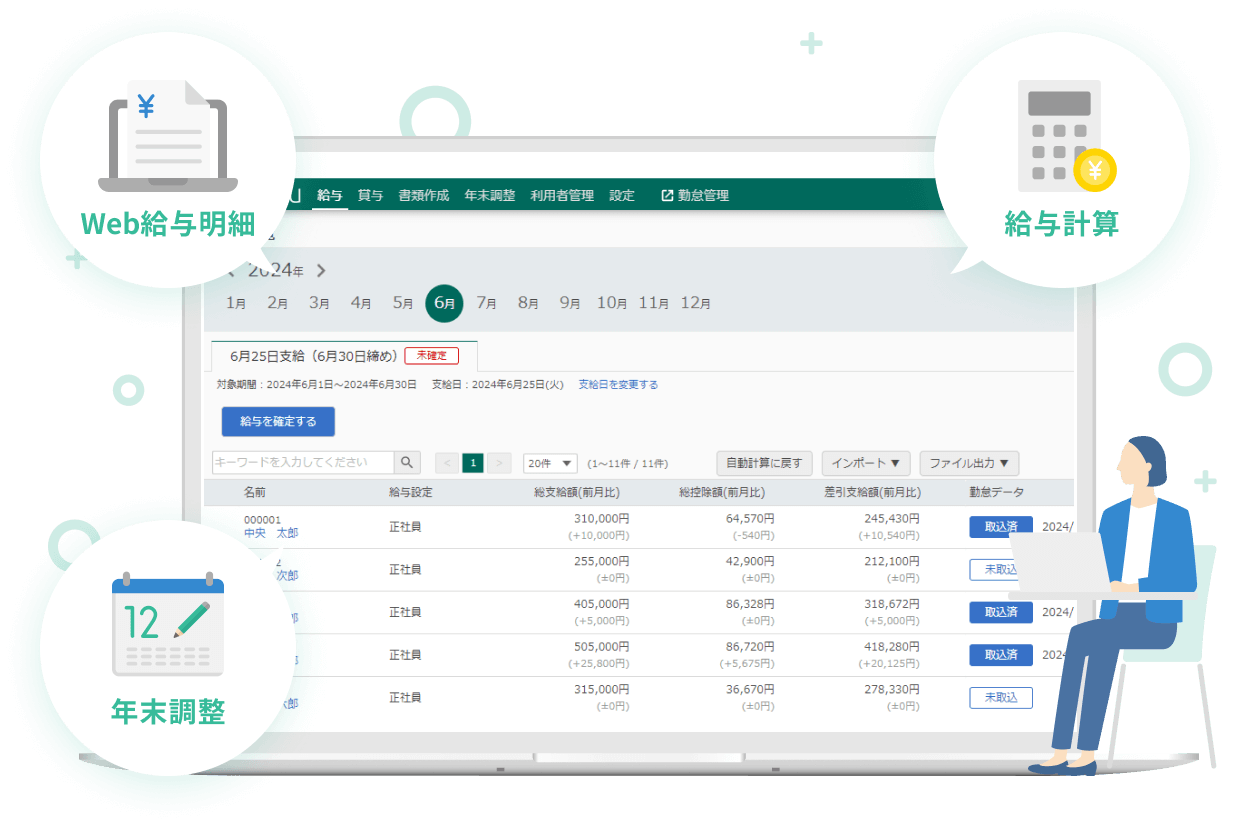Open the 賞与 menu

tap(370, 196)
